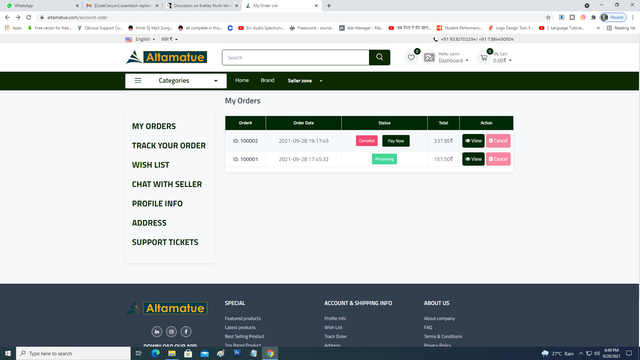640x360 pixels.
Task: Click the hamburger icon in Categories
Action: pos(138,81)
